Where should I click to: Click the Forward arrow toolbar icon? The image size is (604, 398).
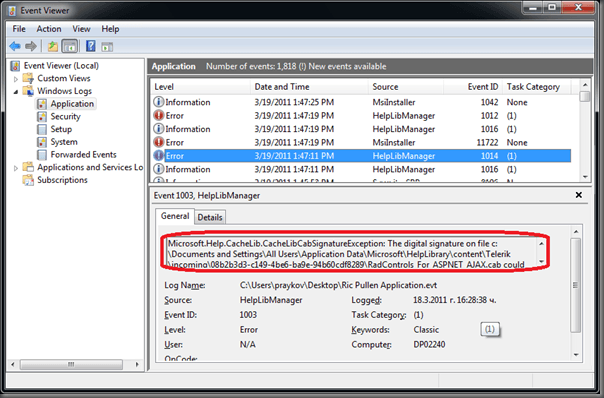tap(31, 47)
